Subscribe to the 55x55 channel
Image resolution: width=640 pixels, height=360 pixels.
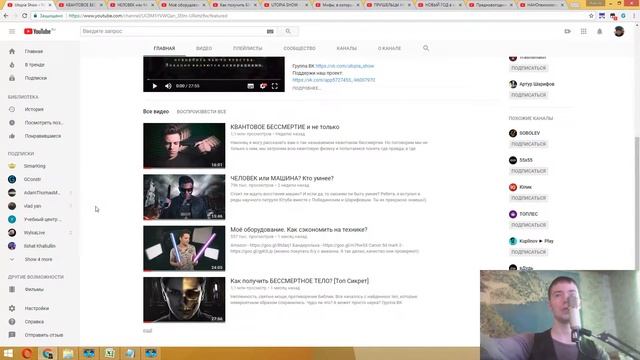pos(529,171)
